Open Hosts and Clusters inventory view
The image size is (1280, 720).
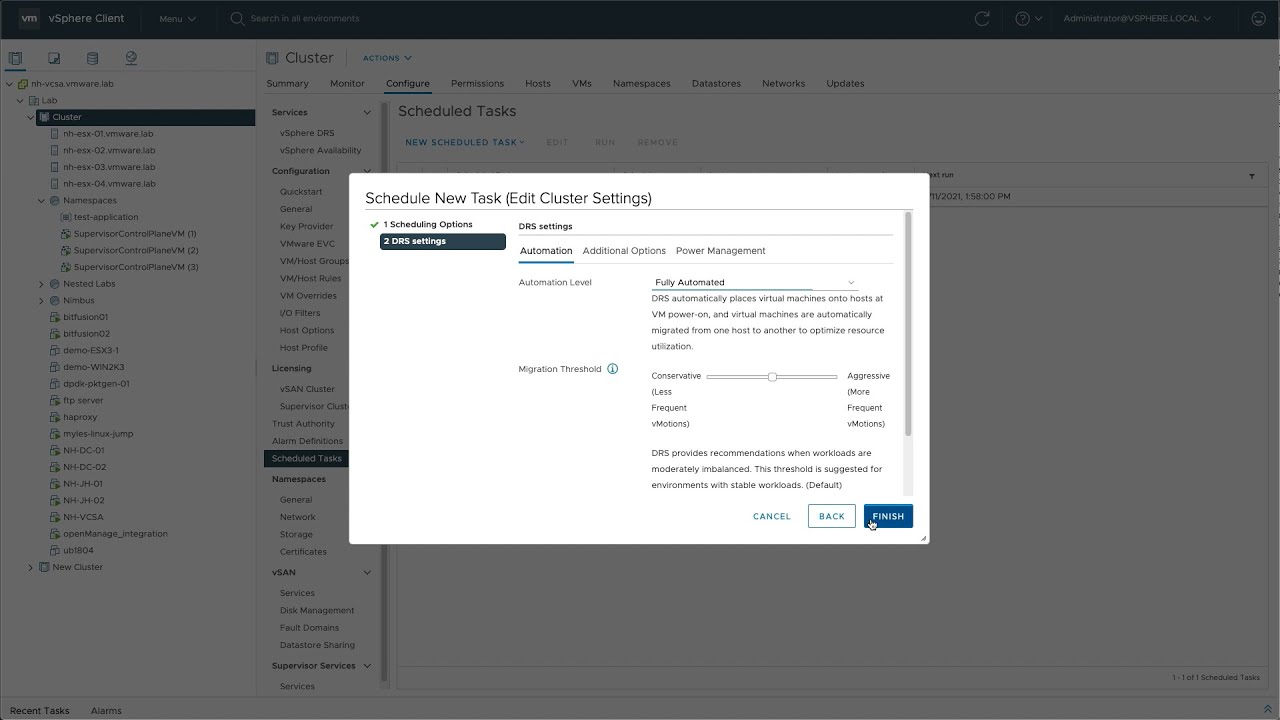point(15,58)
